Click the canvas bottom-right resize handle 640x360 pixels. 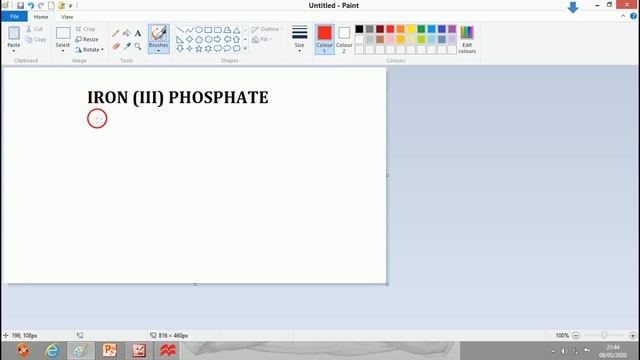coord(387,284)
